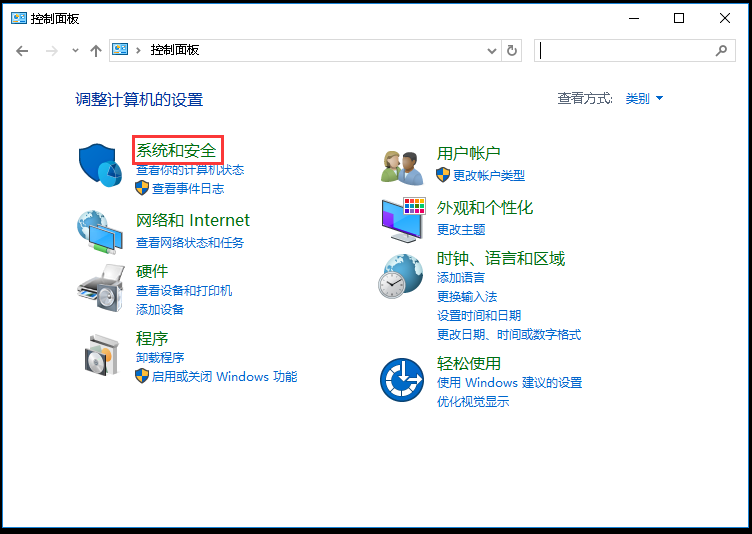Focus the control panel search box
The height and width of the screenshot is (534, 752).
pyautogui.click(x=634, y=50)
